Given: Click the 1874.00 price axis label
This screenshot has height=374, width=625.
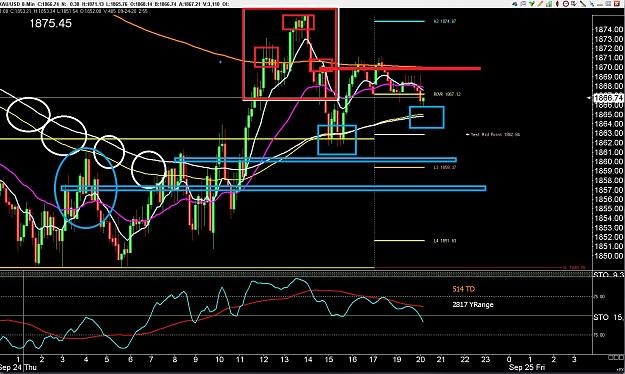Looking at the screenshot, I should [608, 30].
